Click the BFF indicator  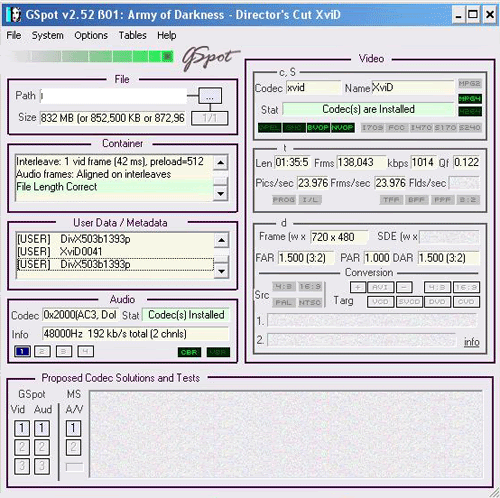[x=416, y=200]
